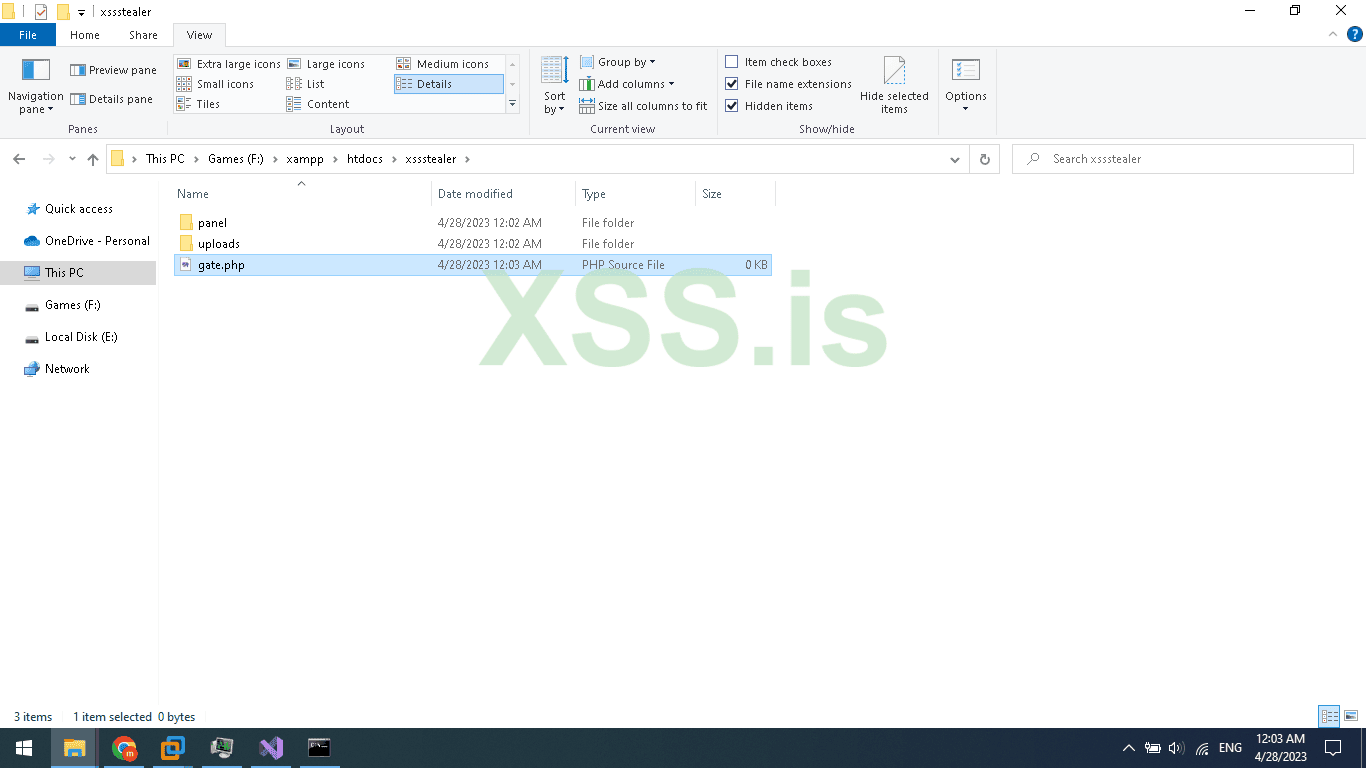The height and width of the screenshot is (768, 1366).
Task: Click Size all columns to fit
Action: 643,106
